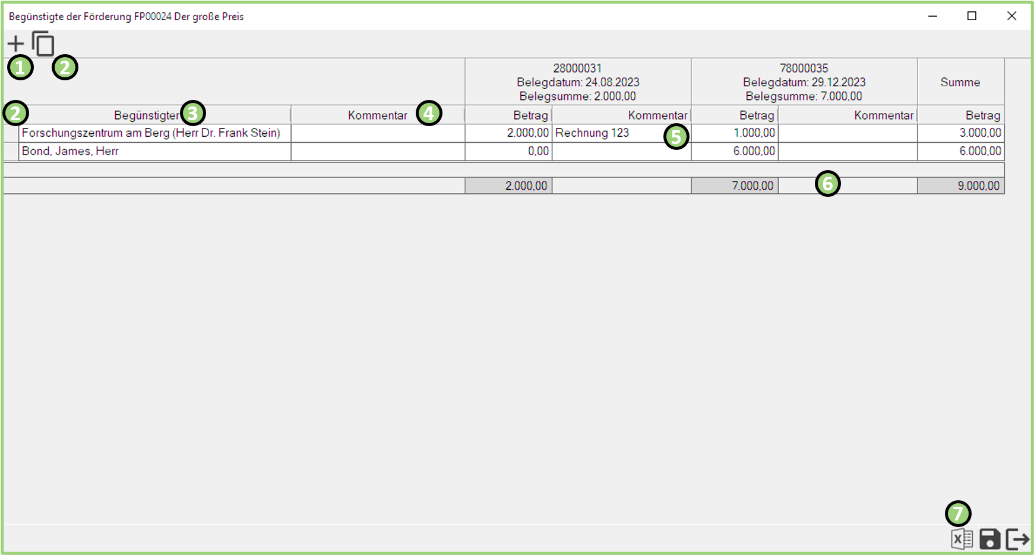Click the plus icon to add beneficiary
This screenshot has height=555, width=1034.
[x=16, y=44]
